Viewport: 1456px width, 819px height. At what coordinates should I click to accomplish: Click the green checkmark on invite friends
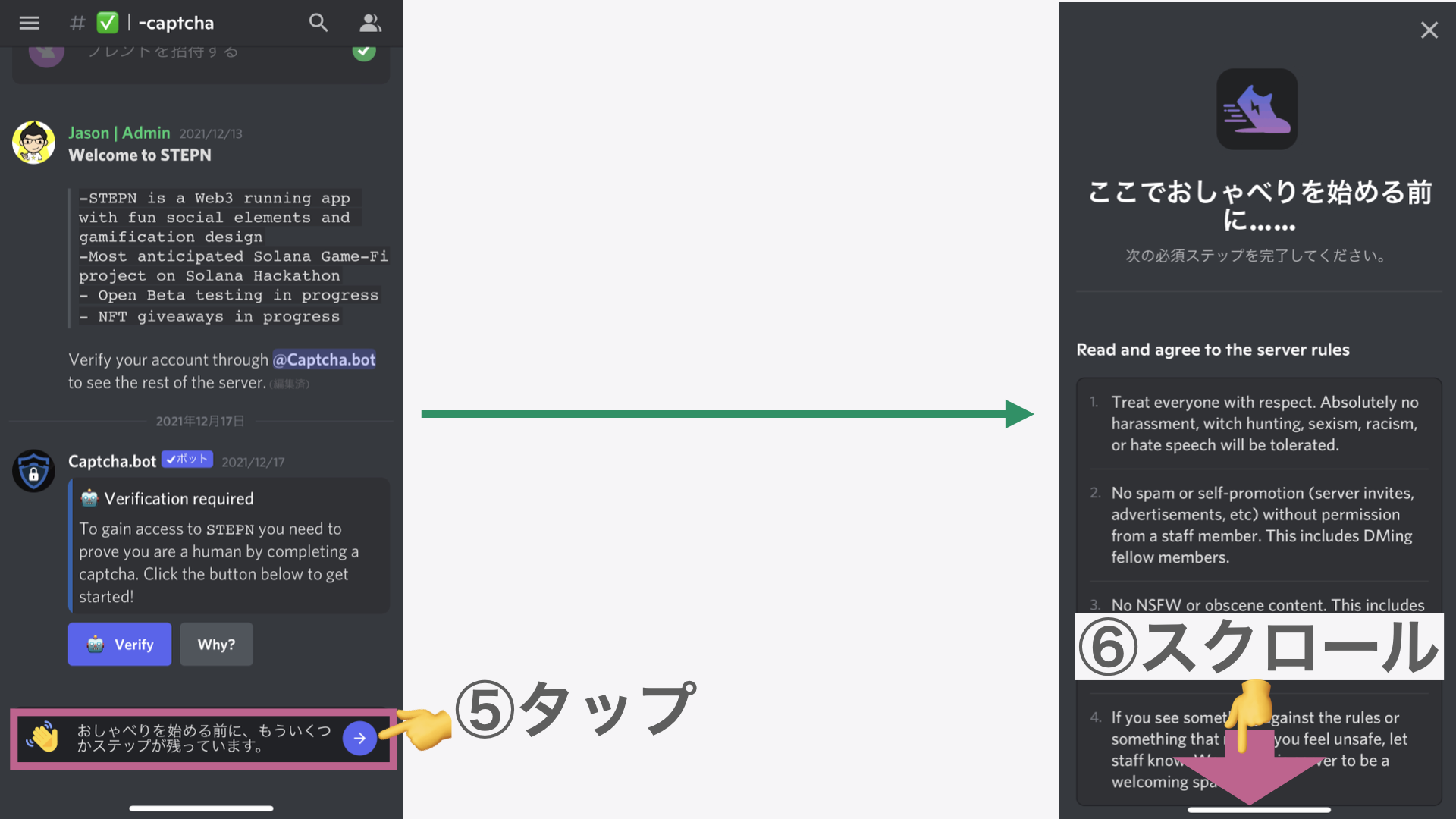tap(364, 52)
